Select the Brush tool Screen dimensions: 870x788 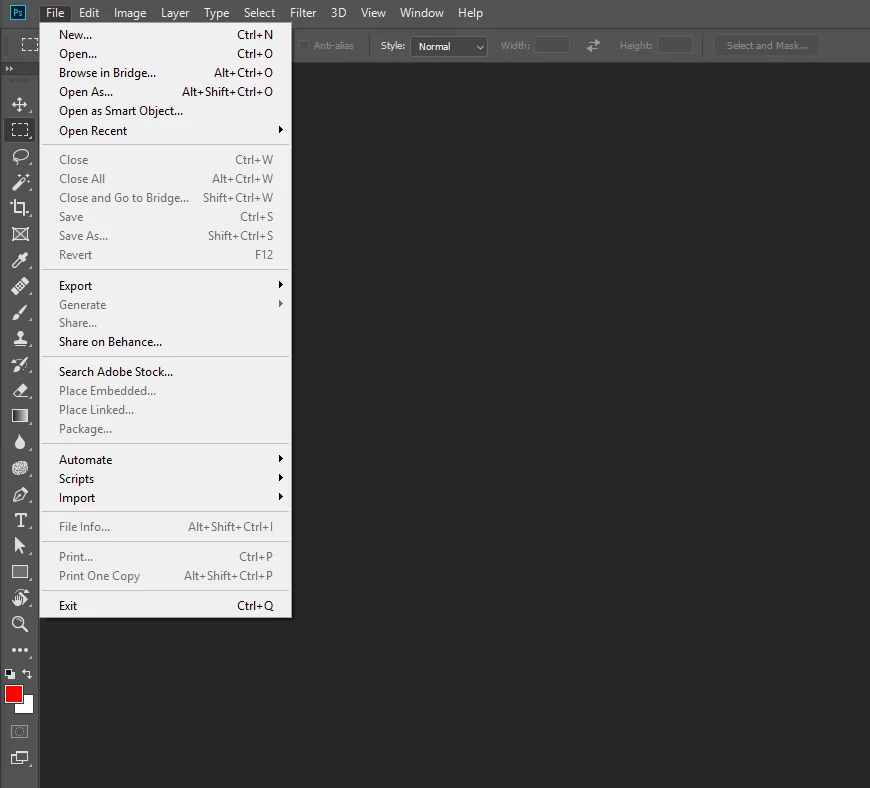[20, 312]
